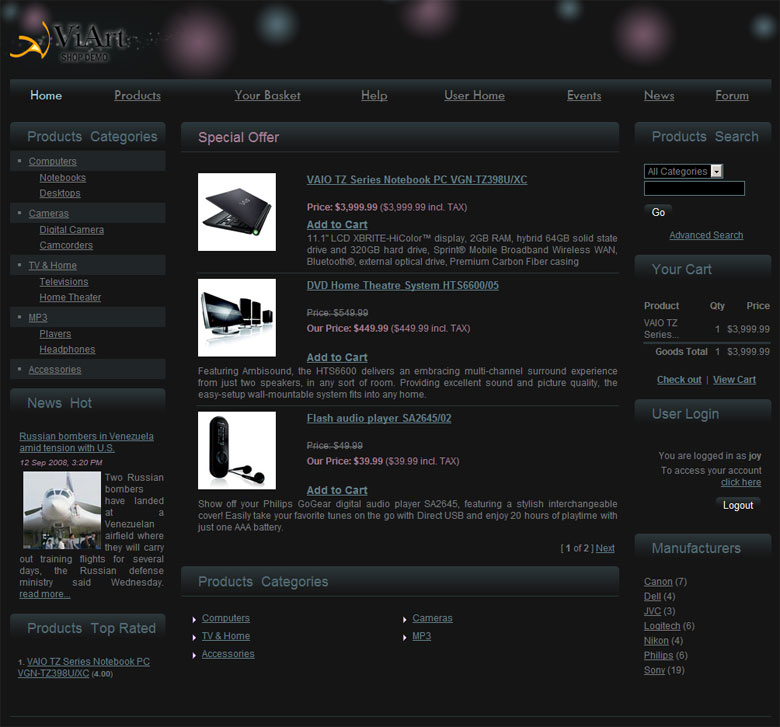
Task: Open Russian bombers in Venezuela news headline
Action: (x=87, y=442)
